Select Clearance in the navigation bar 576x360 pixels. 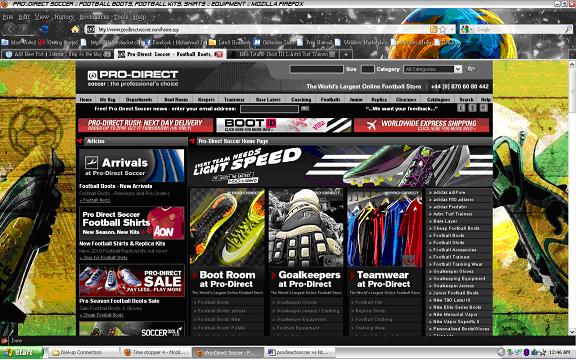pos(406,100)
